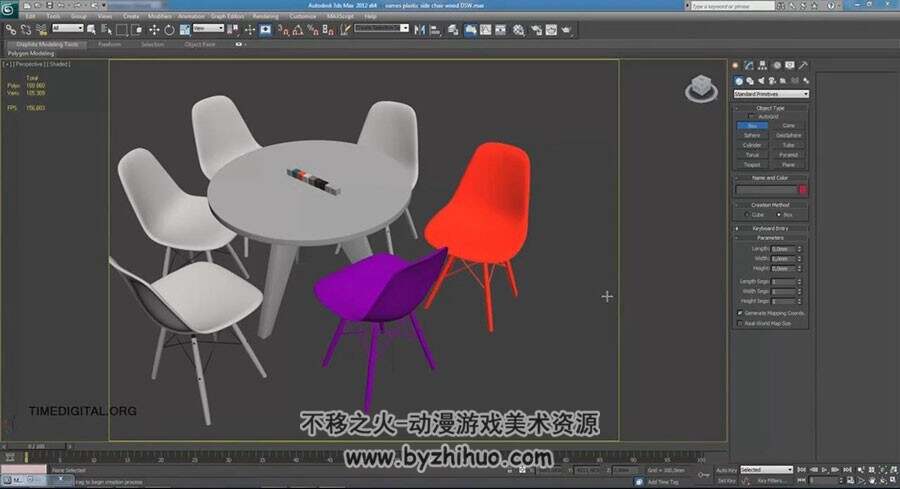Click the Edit Named Selection Sets icon

pyautogui.click(x=345, y=29)
